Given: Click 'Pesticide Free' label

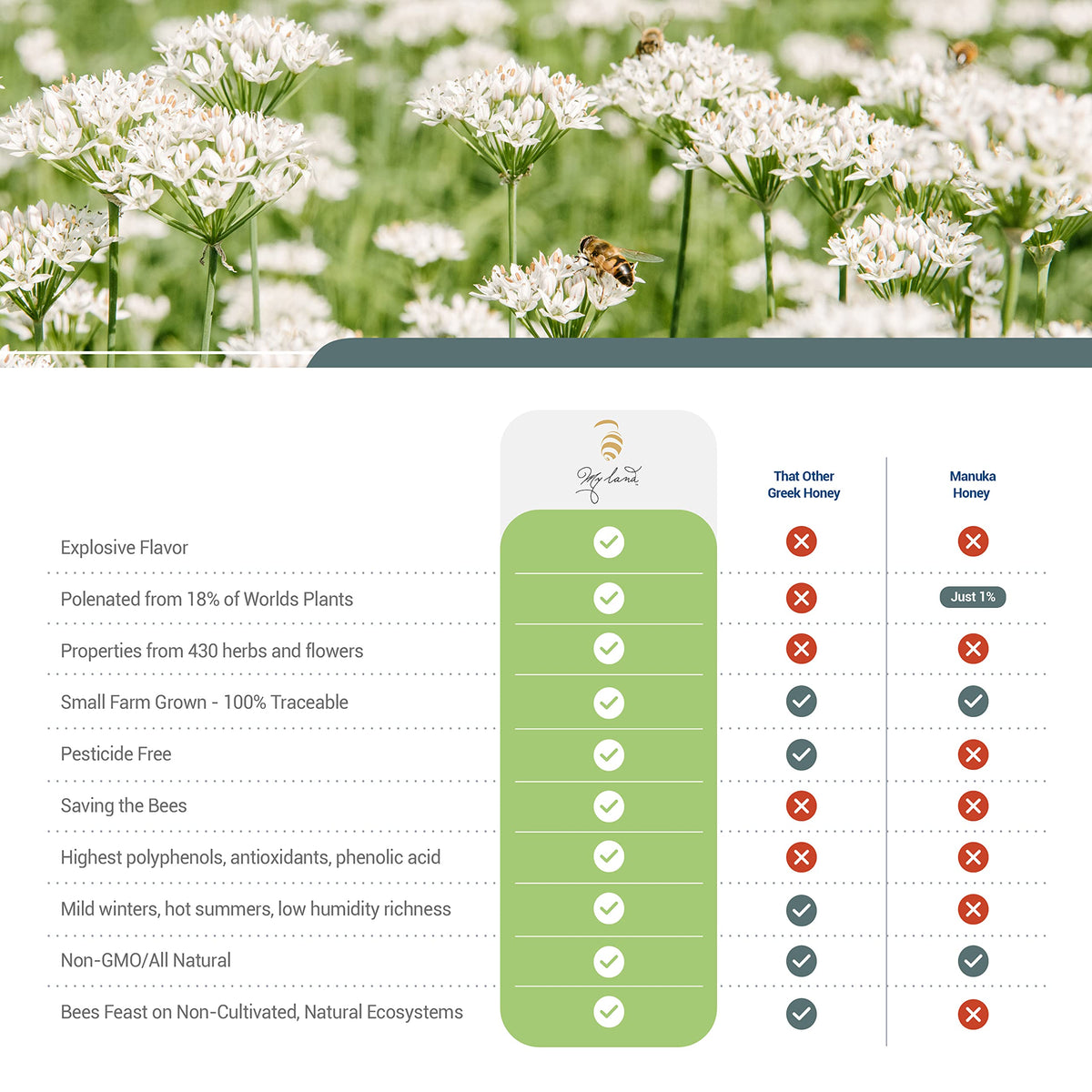Looking at the screenshot, I should click(x=116, y=754).
